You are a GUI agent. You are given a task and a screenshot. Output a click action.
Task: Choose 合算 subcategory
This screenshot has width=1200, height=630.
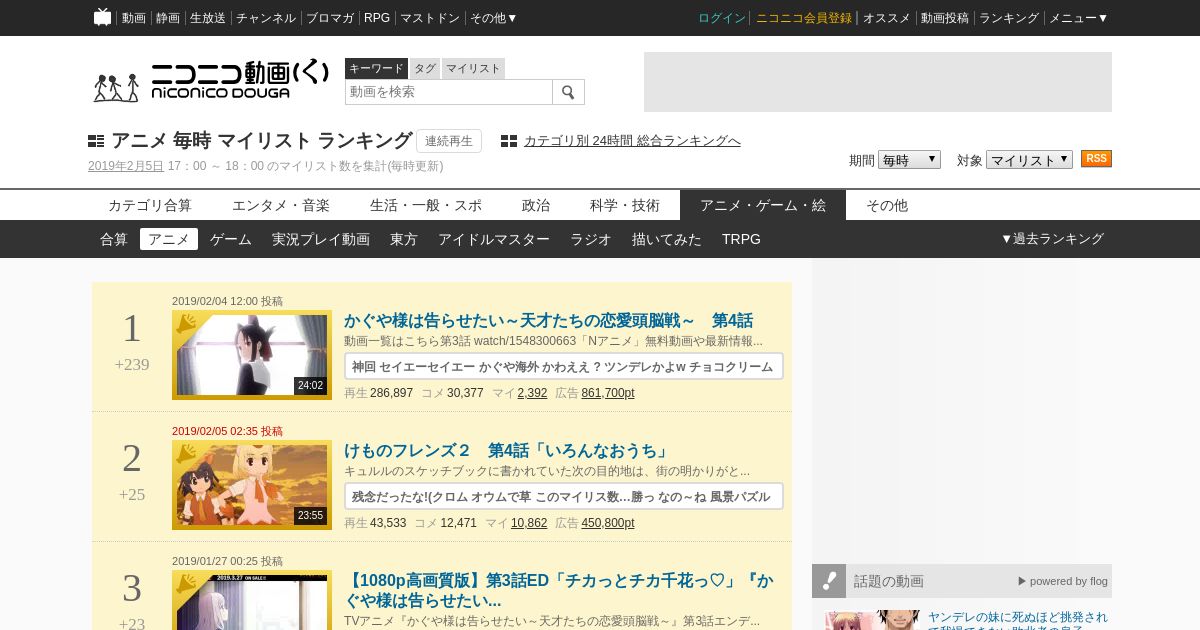(x=114, y=239)
